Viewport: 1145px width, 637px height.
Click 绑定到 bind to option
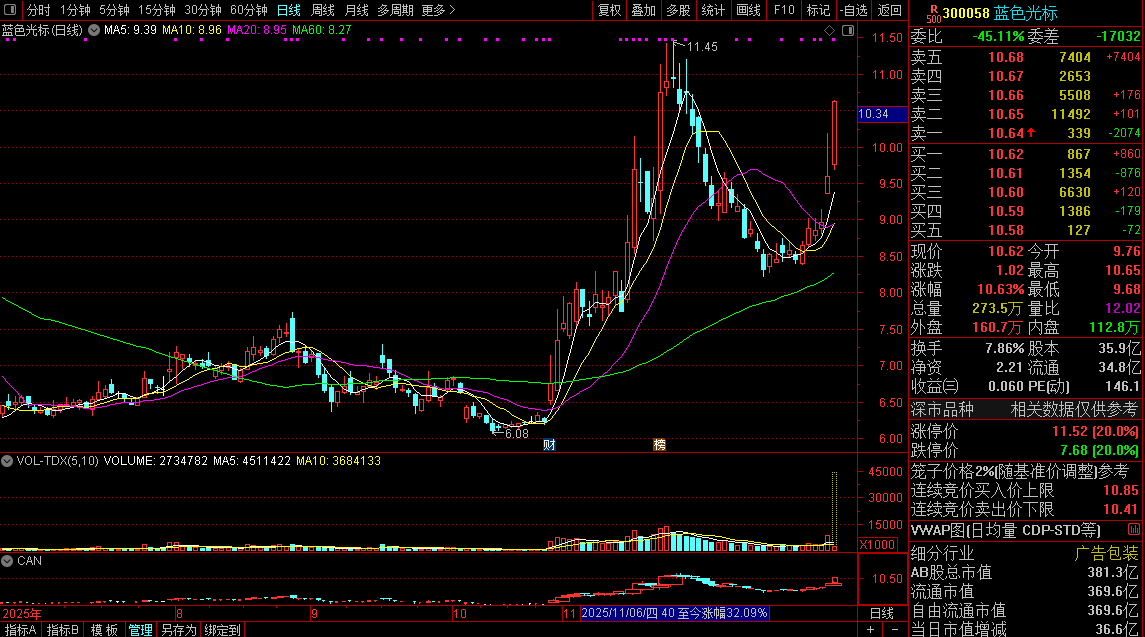click(223, 630)
